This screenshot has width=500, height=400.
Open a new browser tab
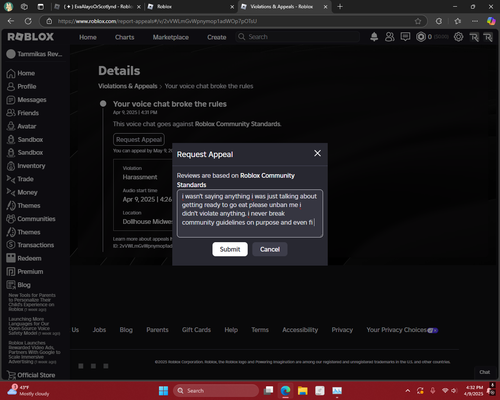pyautogui.click(x=340, y=7)
